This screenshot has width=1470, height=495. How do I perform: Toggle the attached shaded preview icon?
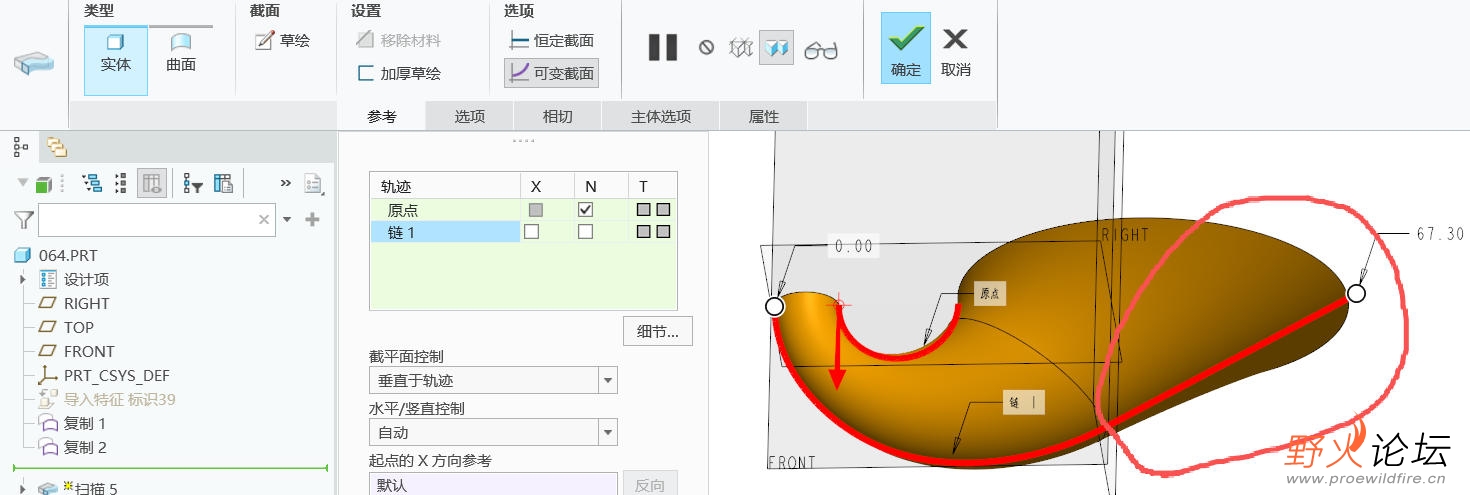(x=776, y=47)
